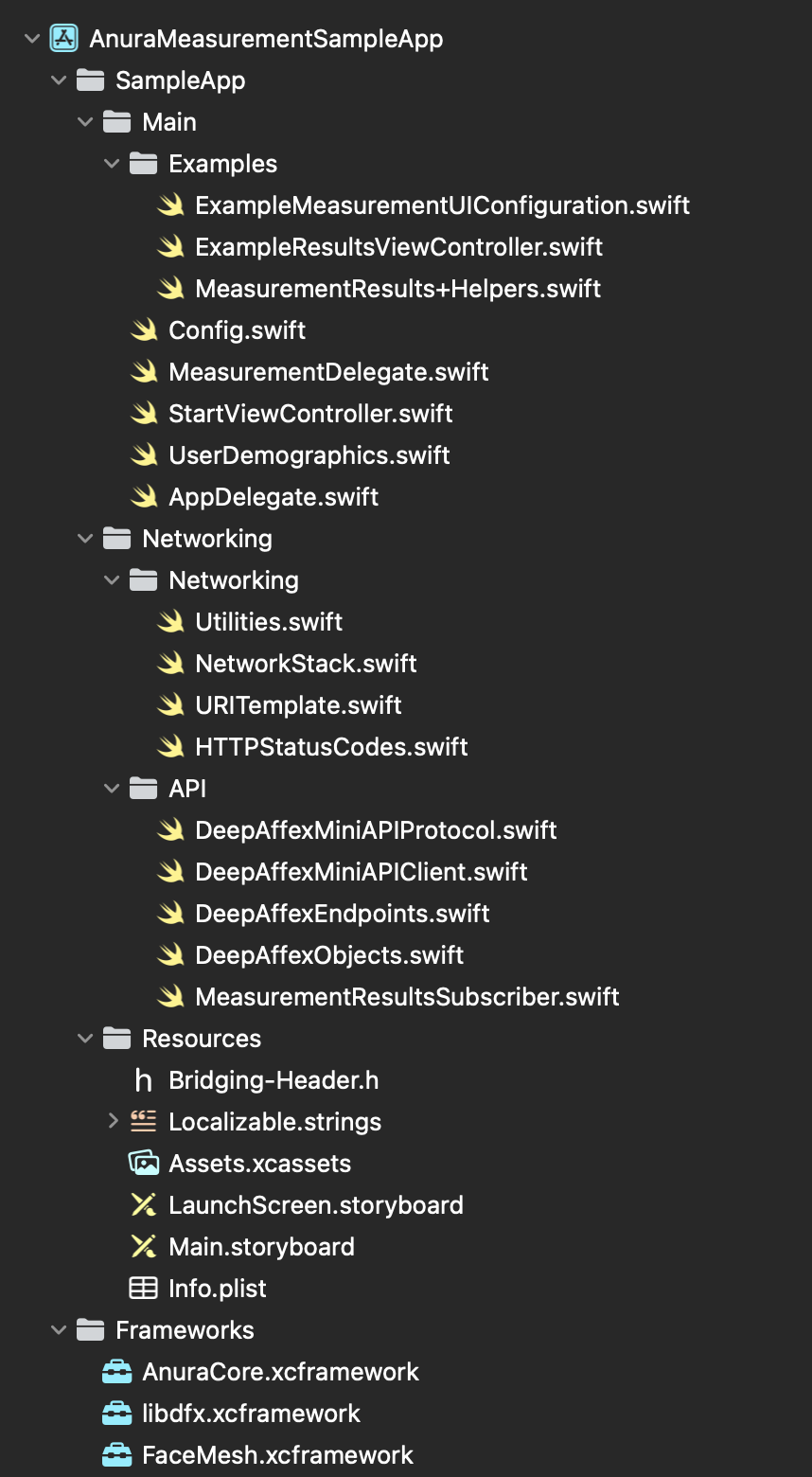Click the Localizable.strings file icon

[144, 1122]
